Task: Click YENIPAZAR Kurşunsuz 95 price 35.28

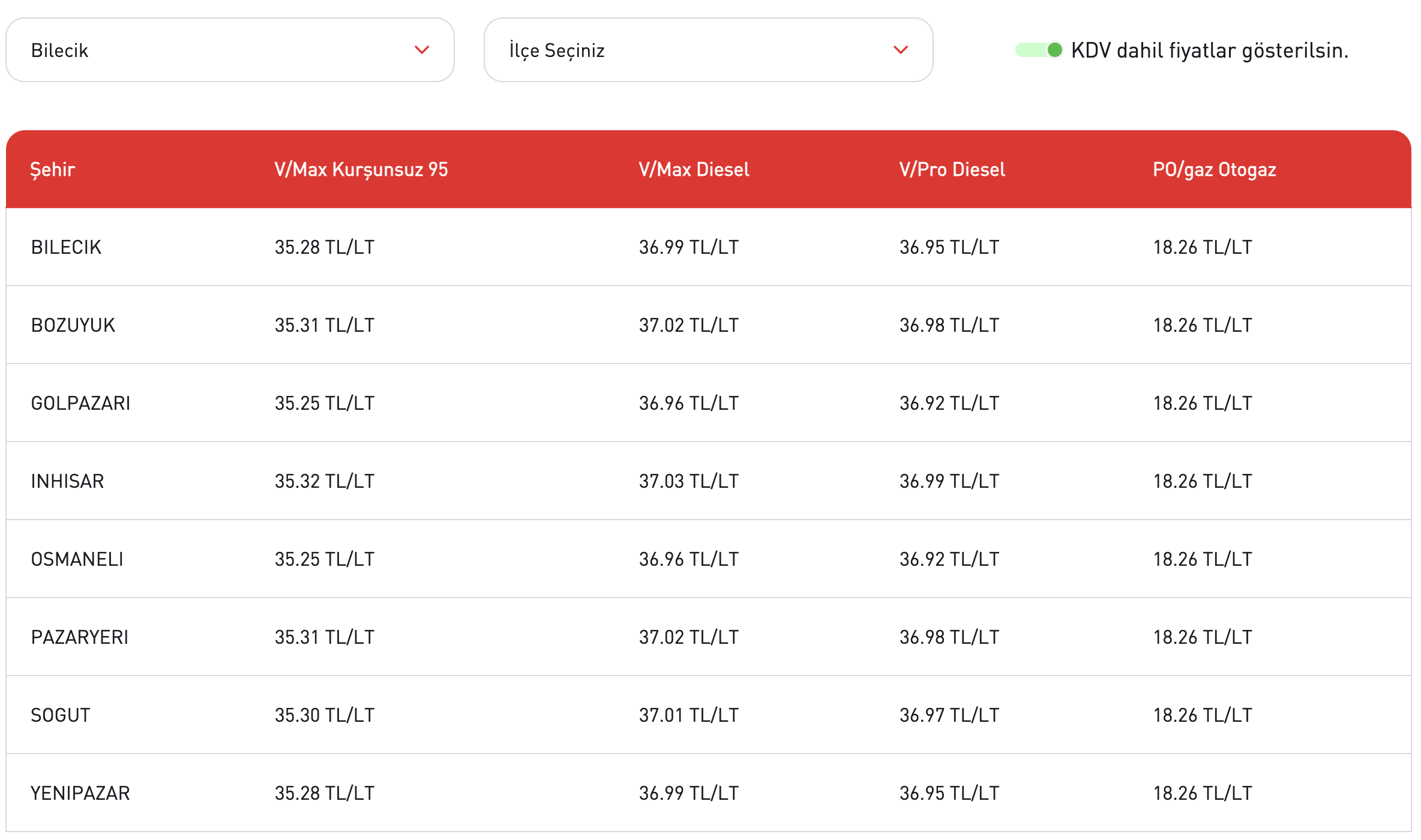Action: (324, 793)
